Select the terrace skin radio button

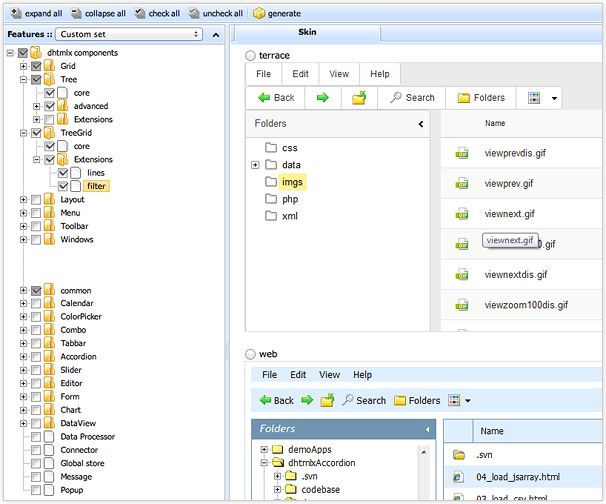click(x=250, y=56)
